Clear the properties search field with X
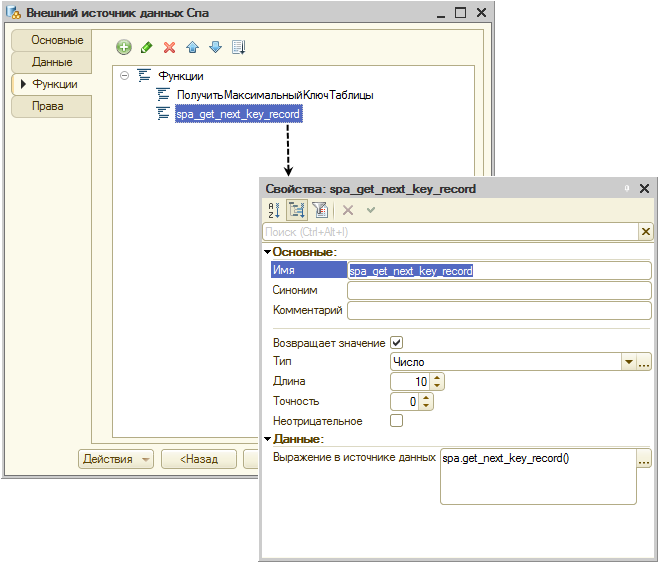Viewport: 661px width, 565px height. (x=645, y=232)
